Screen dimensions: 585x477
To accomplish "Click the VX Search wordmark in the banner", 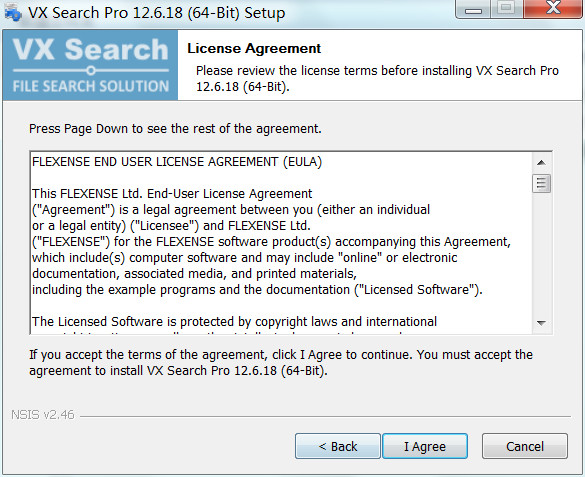I will tap(90, 49).
